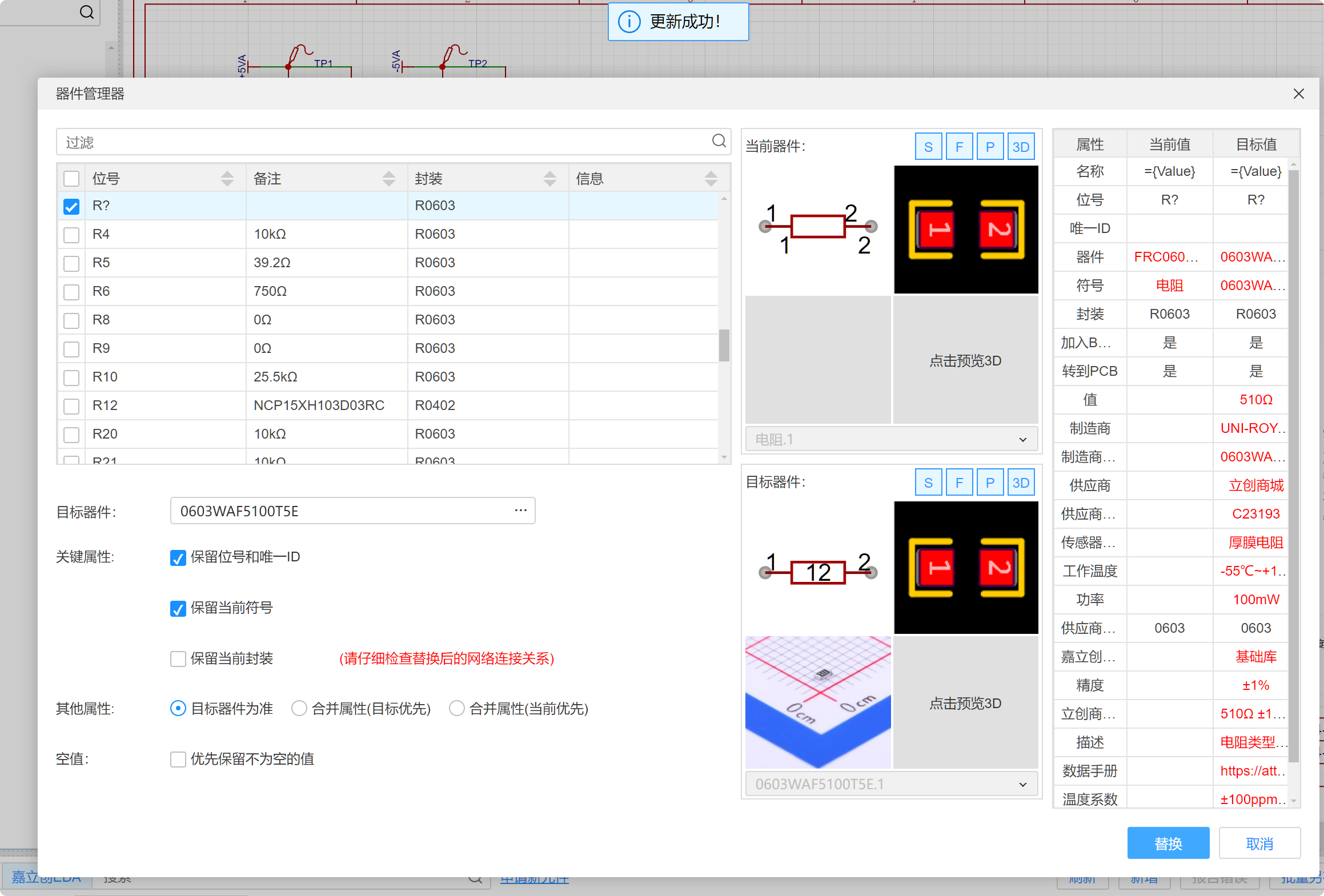The width and height of the screenshot is (1324, 896).
Task: Click target component 3D preview area
Action: coord(965,703)
